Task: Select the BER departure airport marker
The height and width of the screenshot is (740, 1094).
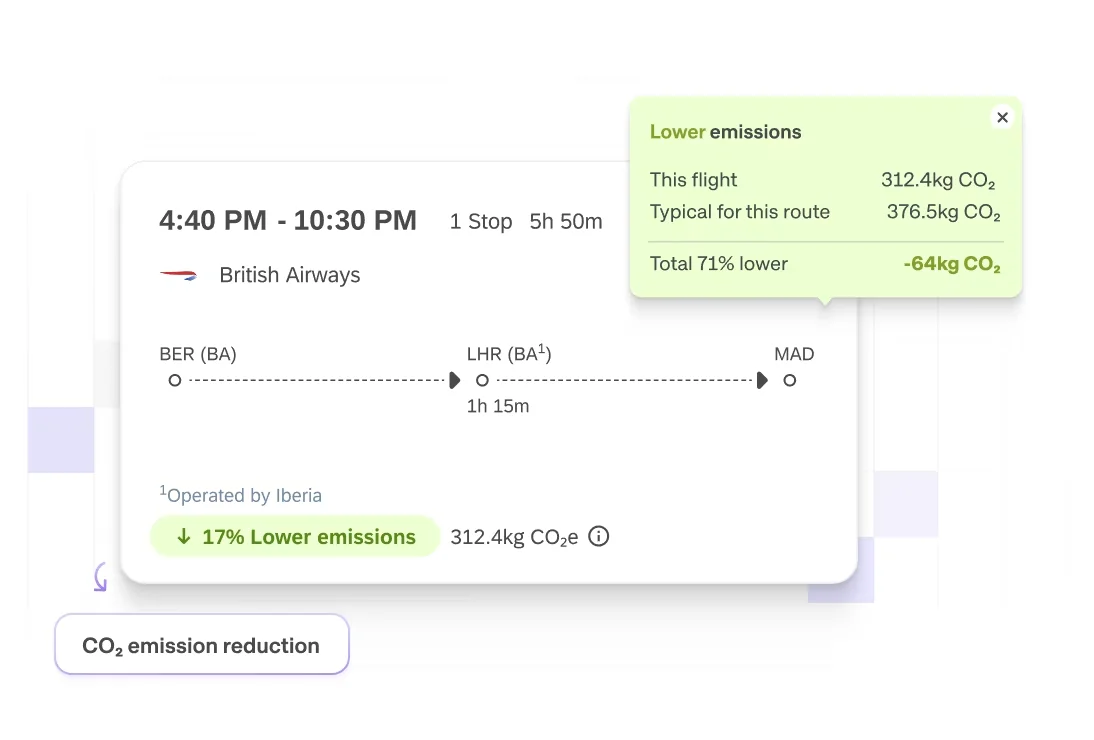Action: [x=175, y=380]
